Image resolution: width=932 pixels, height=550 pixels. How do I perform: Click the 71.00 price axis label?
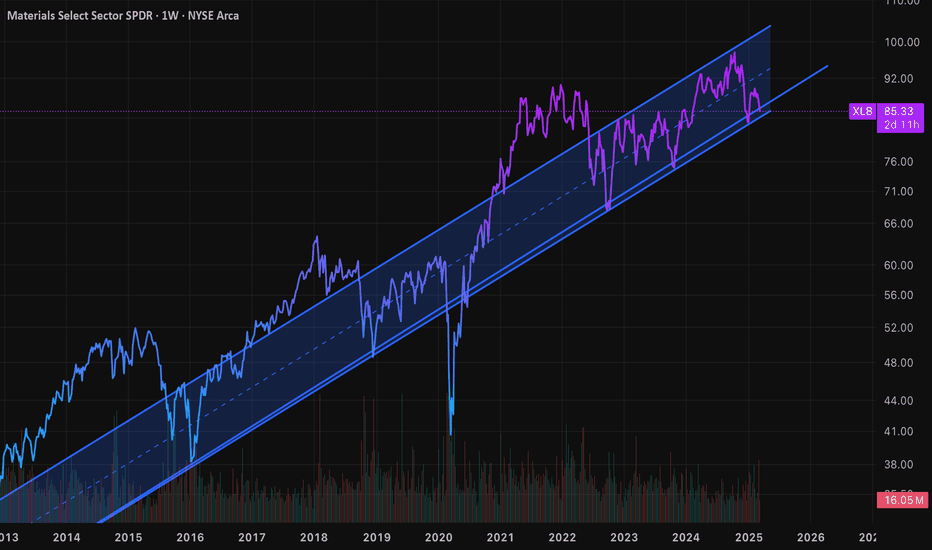tap(899, 191)
